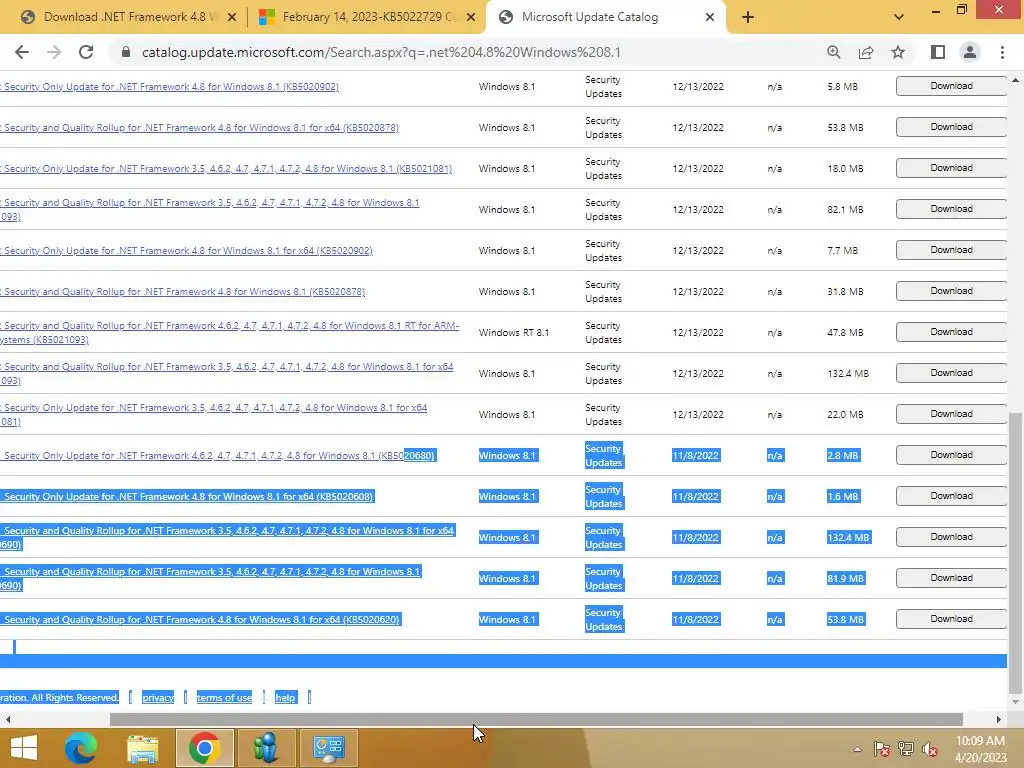Reload the current page

coord(86,52)
